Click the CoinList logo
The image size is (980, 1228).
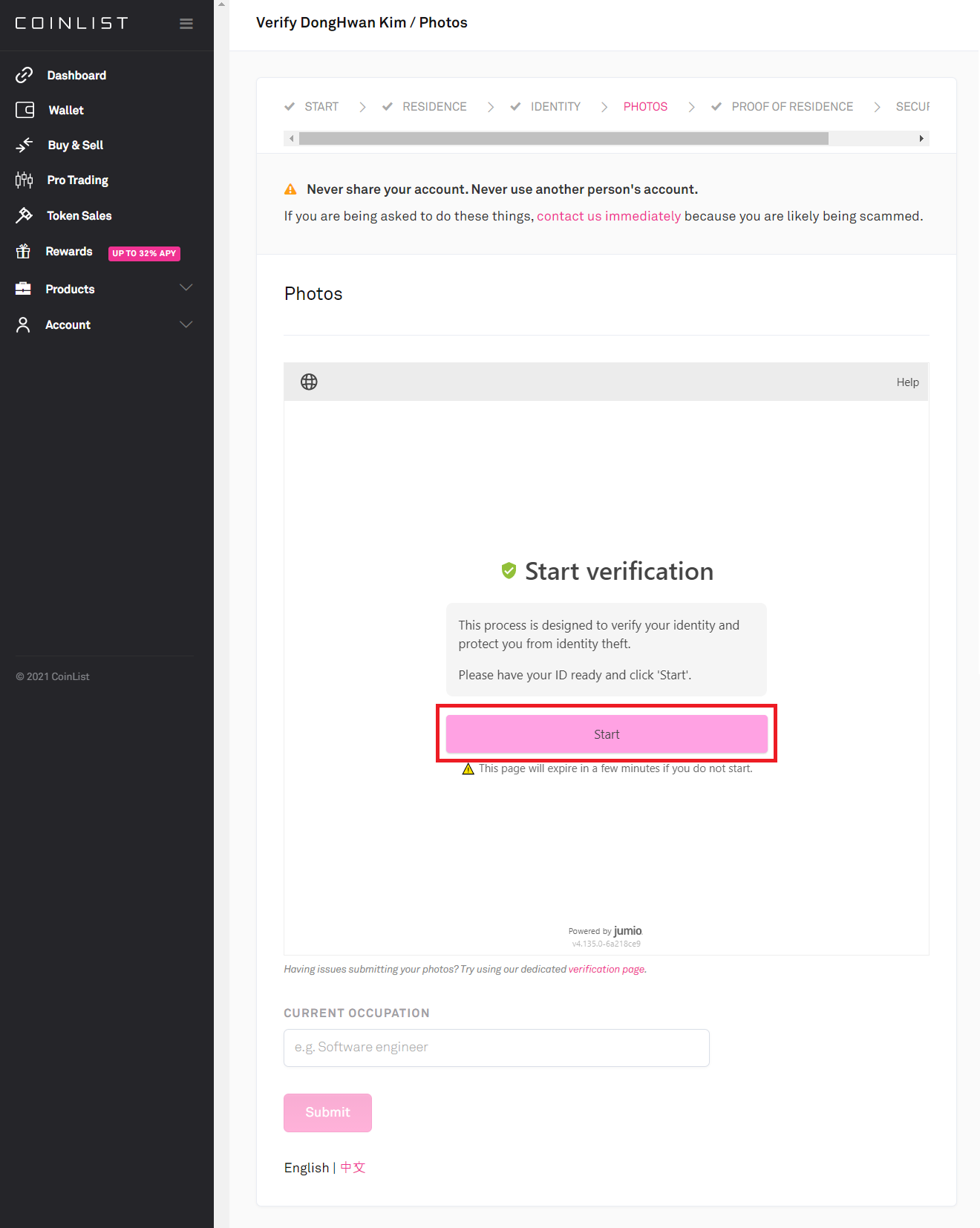[x=72, y=23]
